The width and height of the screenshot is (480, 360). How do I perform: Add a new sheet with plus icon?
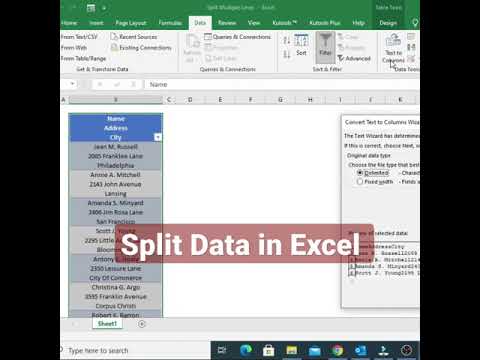click(142, 324)
